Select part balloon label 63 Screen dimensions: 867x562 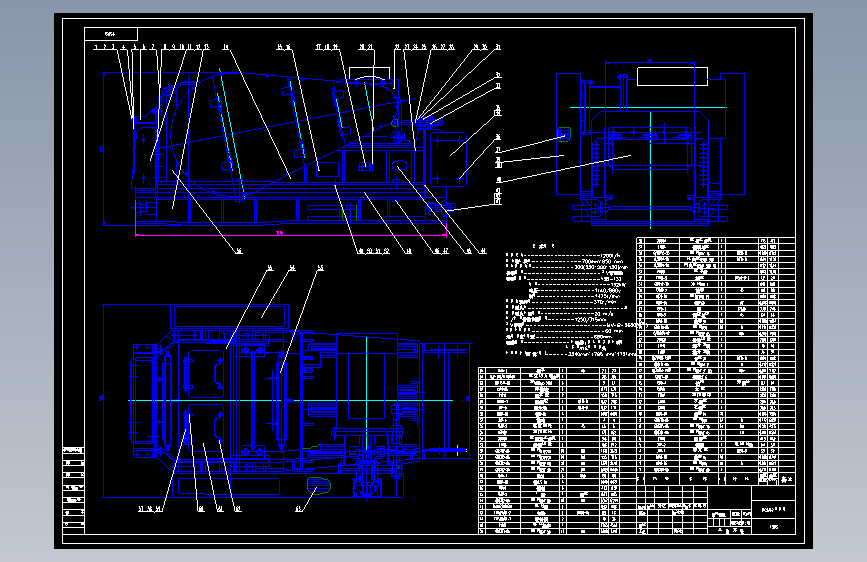coord(299,509)
